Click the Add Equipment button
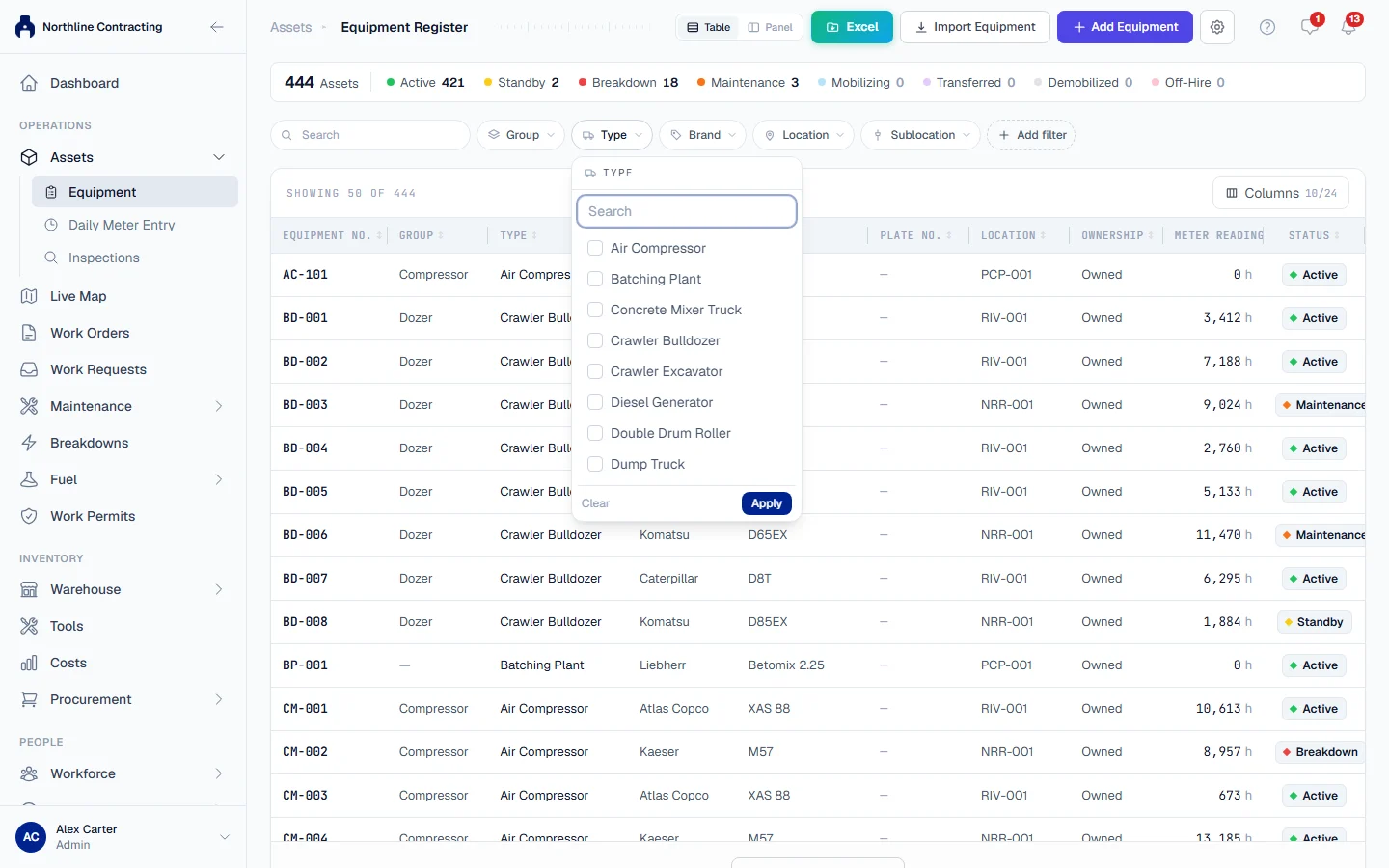This screenshot has height=868, width=1389. (1125, 27)
